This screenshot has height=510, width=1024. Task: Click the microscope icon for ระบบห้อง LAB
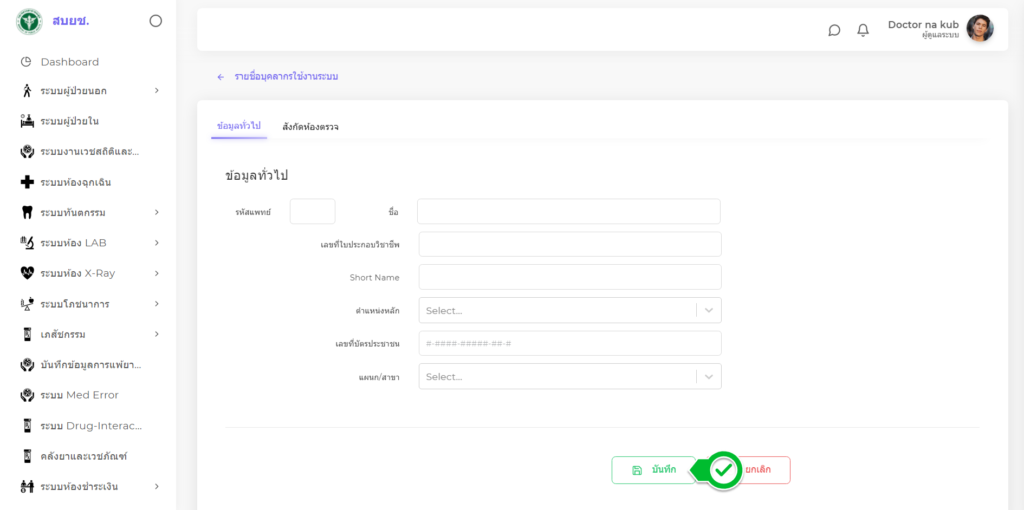pos(27,243)
